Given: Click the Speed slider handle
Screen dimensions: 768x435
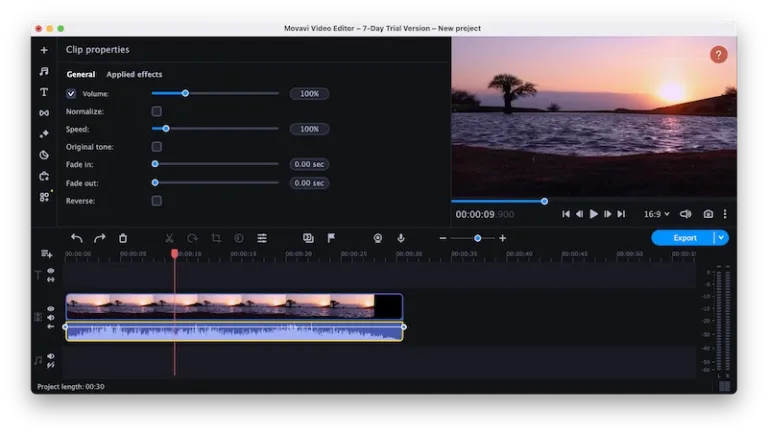Looking at the screenshot, I should tap(166, 129).
